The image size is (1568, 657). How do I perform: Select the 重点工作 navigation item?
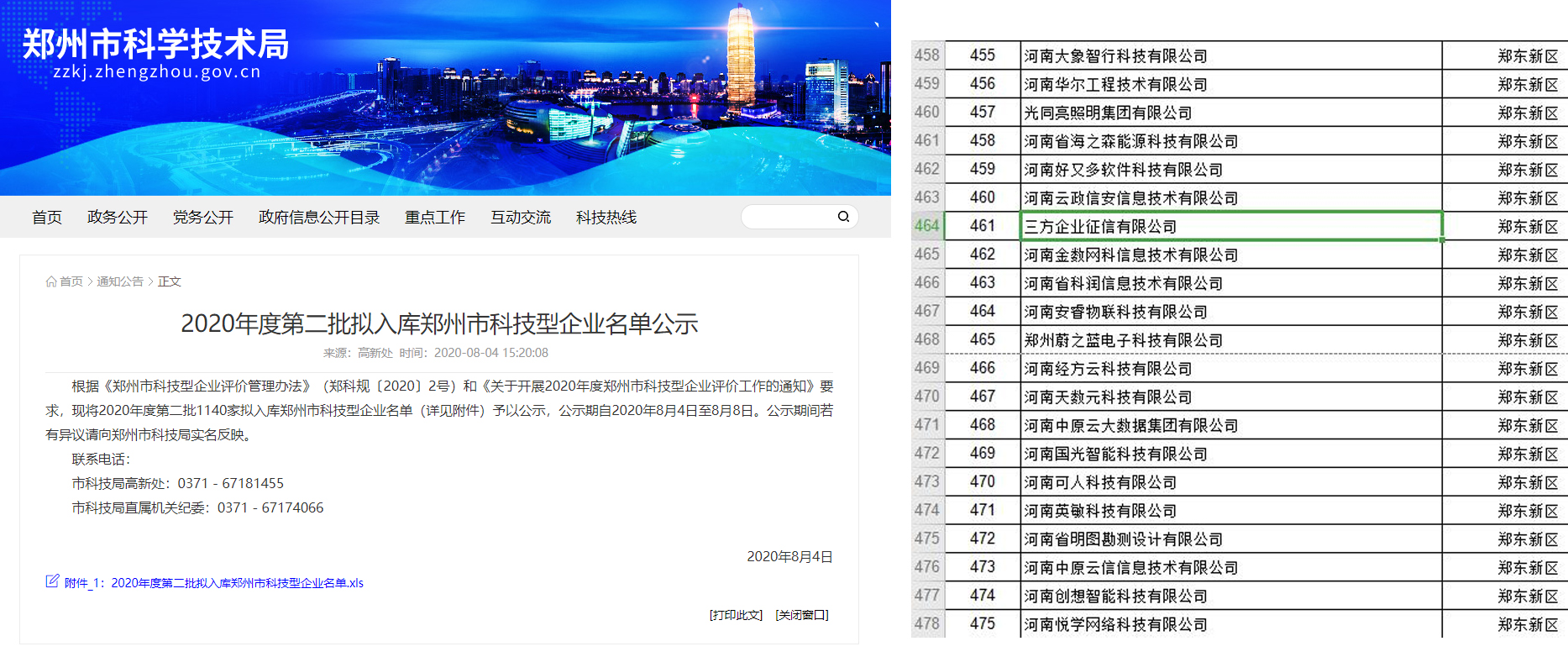click(435, 218)
